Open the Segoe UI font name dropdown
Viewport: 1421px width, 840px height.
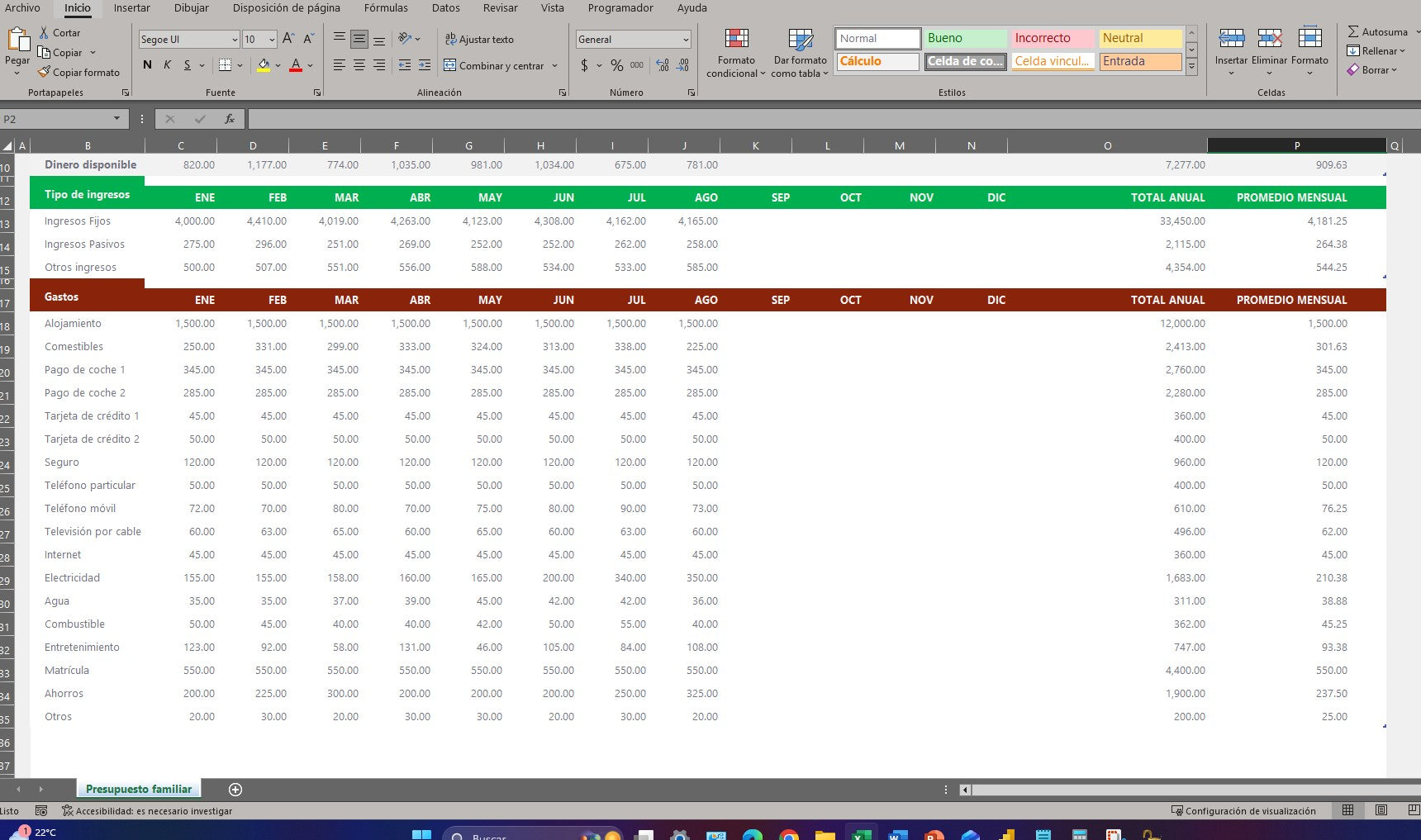click(235, 40)
